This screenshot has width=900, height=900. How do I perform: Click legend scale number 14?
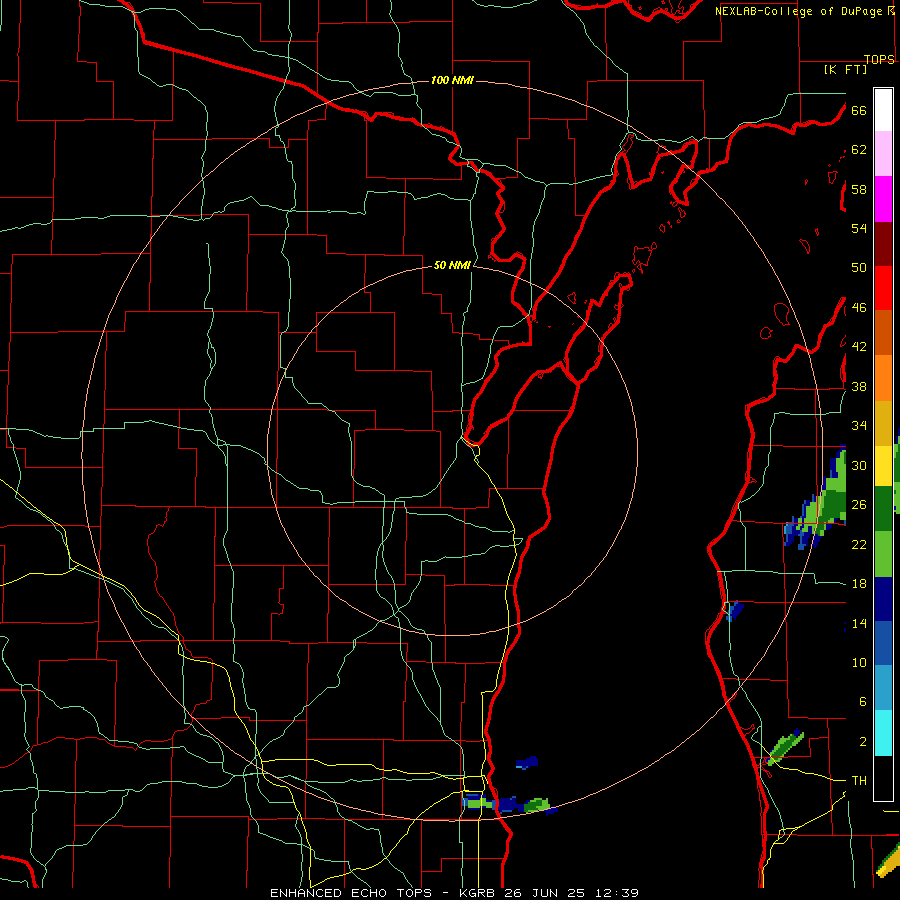859,623
